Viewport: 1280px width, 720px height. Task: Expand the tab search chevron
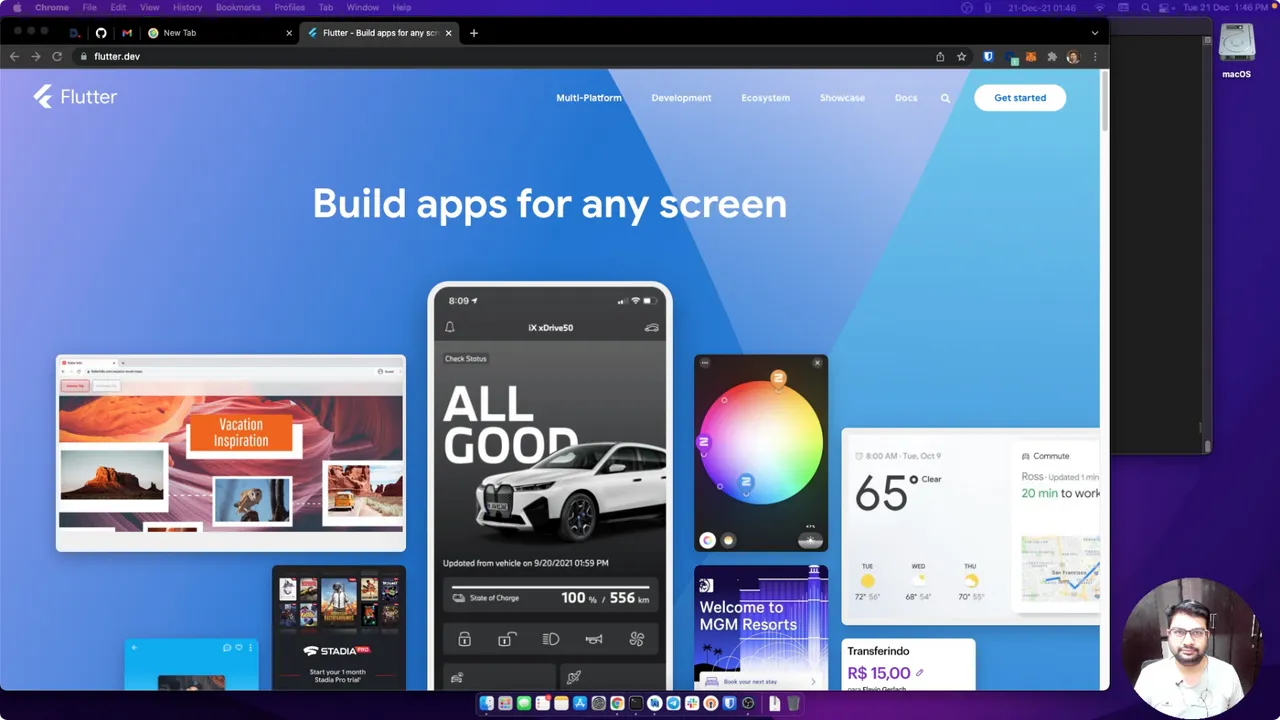1094,33
